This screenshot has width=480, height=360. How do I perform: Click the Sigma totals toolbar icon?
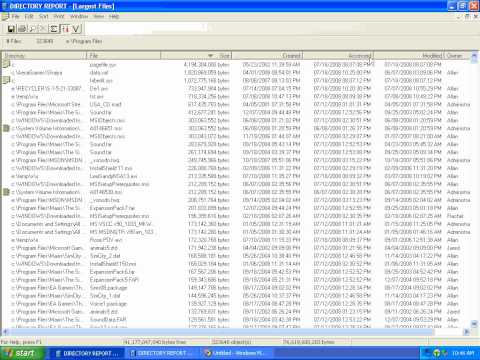[54, 29]
